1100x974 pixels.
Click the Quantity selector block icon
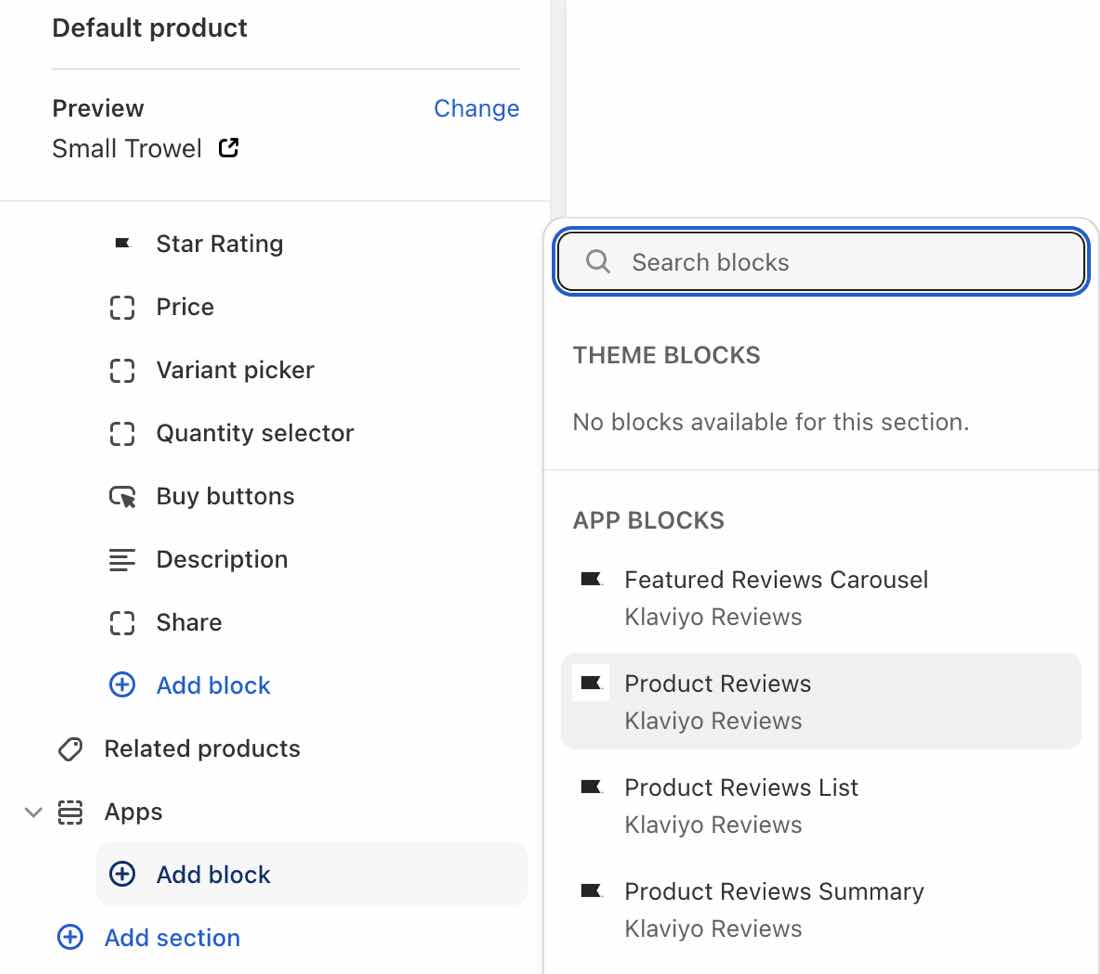(x=121, y=433)
